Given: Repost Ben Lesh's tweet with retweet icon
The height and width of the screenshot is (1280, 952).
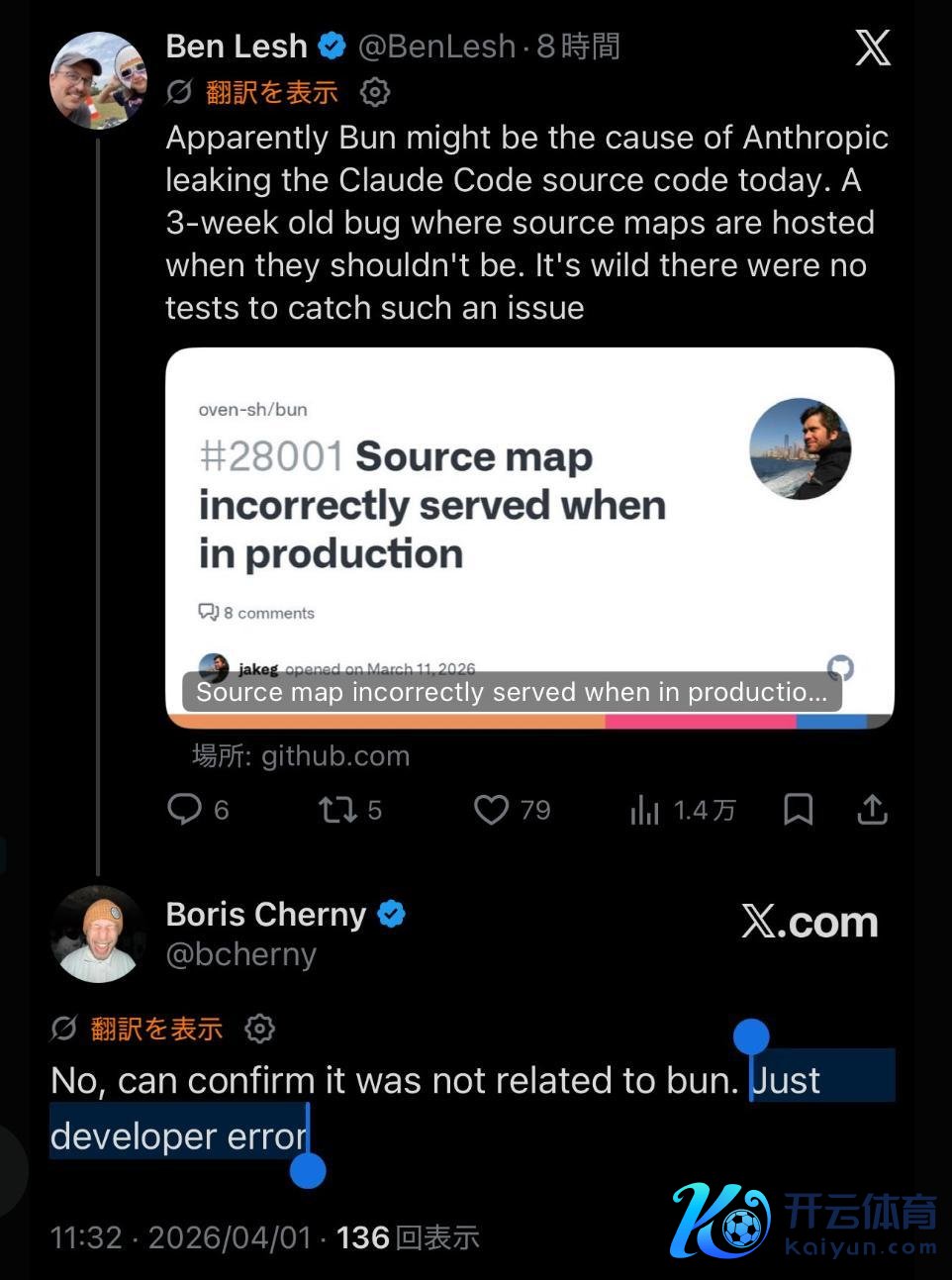Looking at the screenshot, I should [337, 810].
